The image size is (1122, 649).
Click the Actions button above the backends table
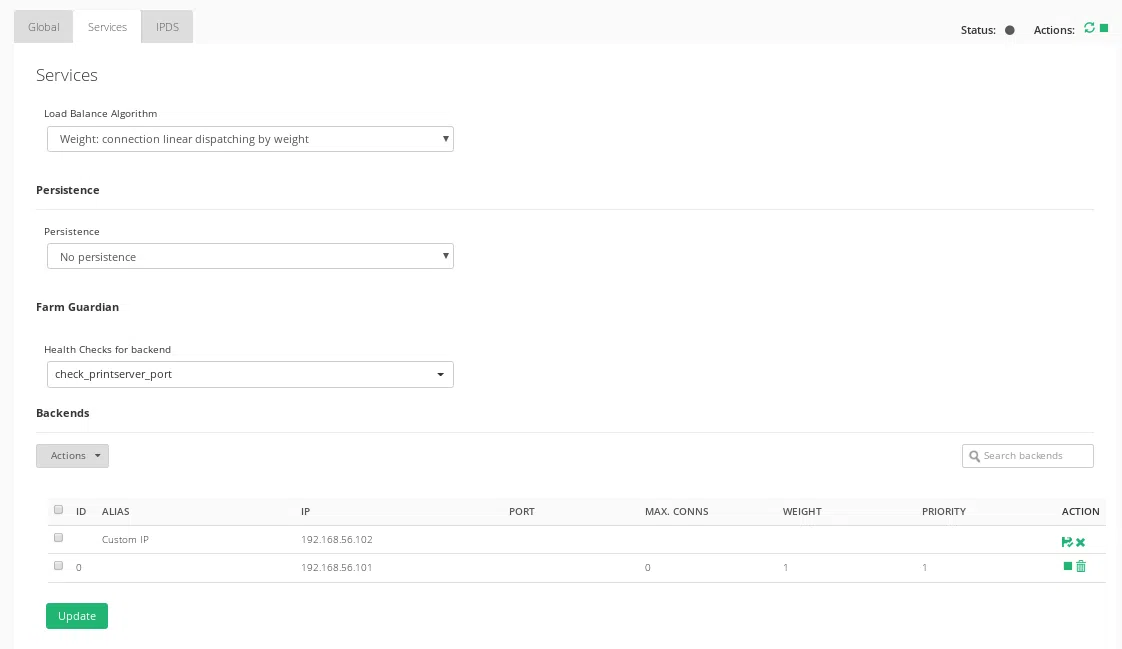68,456
